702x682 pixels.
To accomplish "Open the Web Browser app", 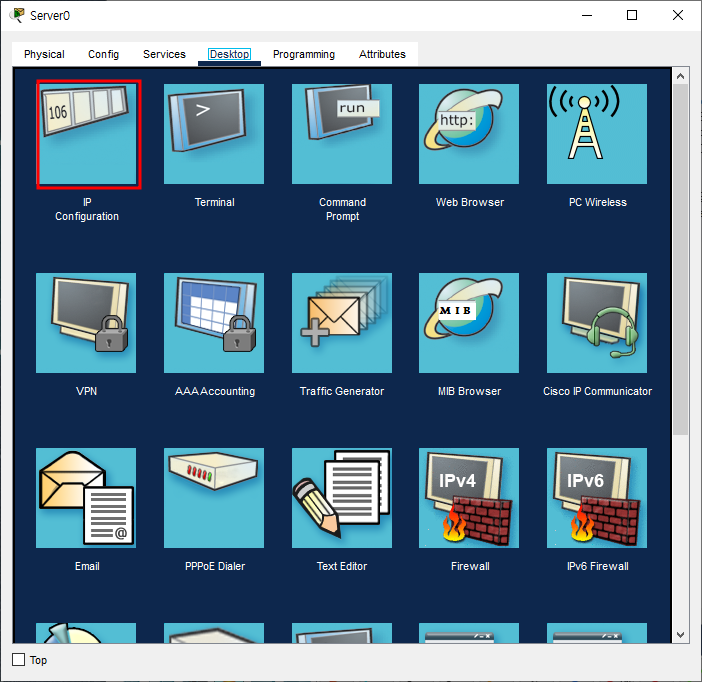I will point(469,134).
